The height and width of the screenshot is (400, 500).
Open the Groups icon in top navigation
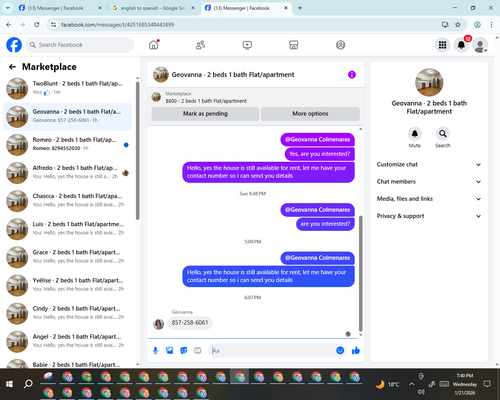[340, 45]
